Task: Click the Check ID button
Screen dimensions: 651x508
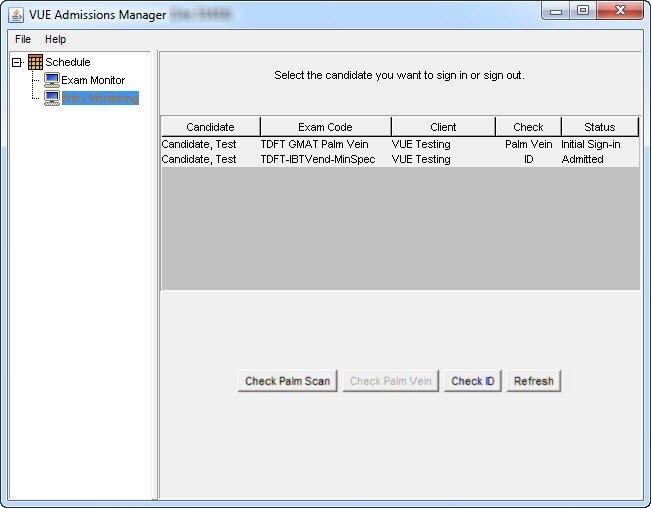Action: (x=473, y=381)
